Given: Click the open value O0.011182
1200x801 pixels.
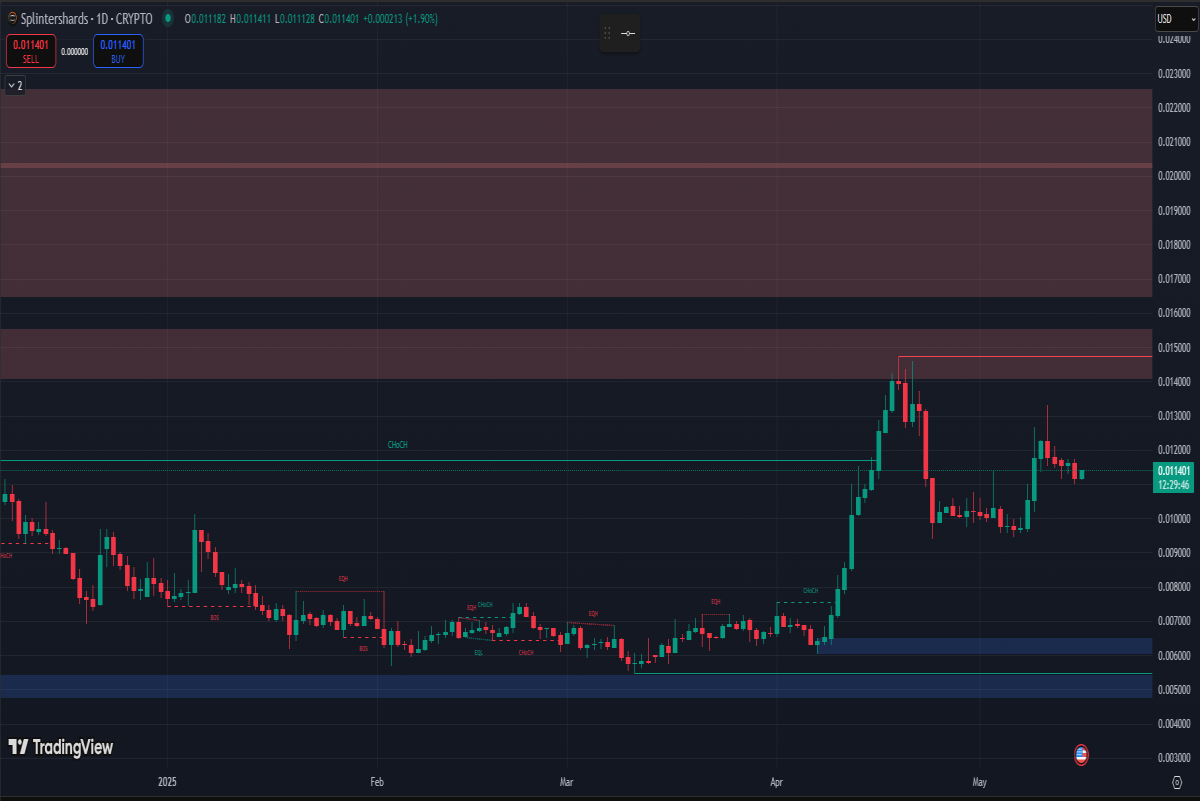Looking at the screenshot, I should point(207,18).
